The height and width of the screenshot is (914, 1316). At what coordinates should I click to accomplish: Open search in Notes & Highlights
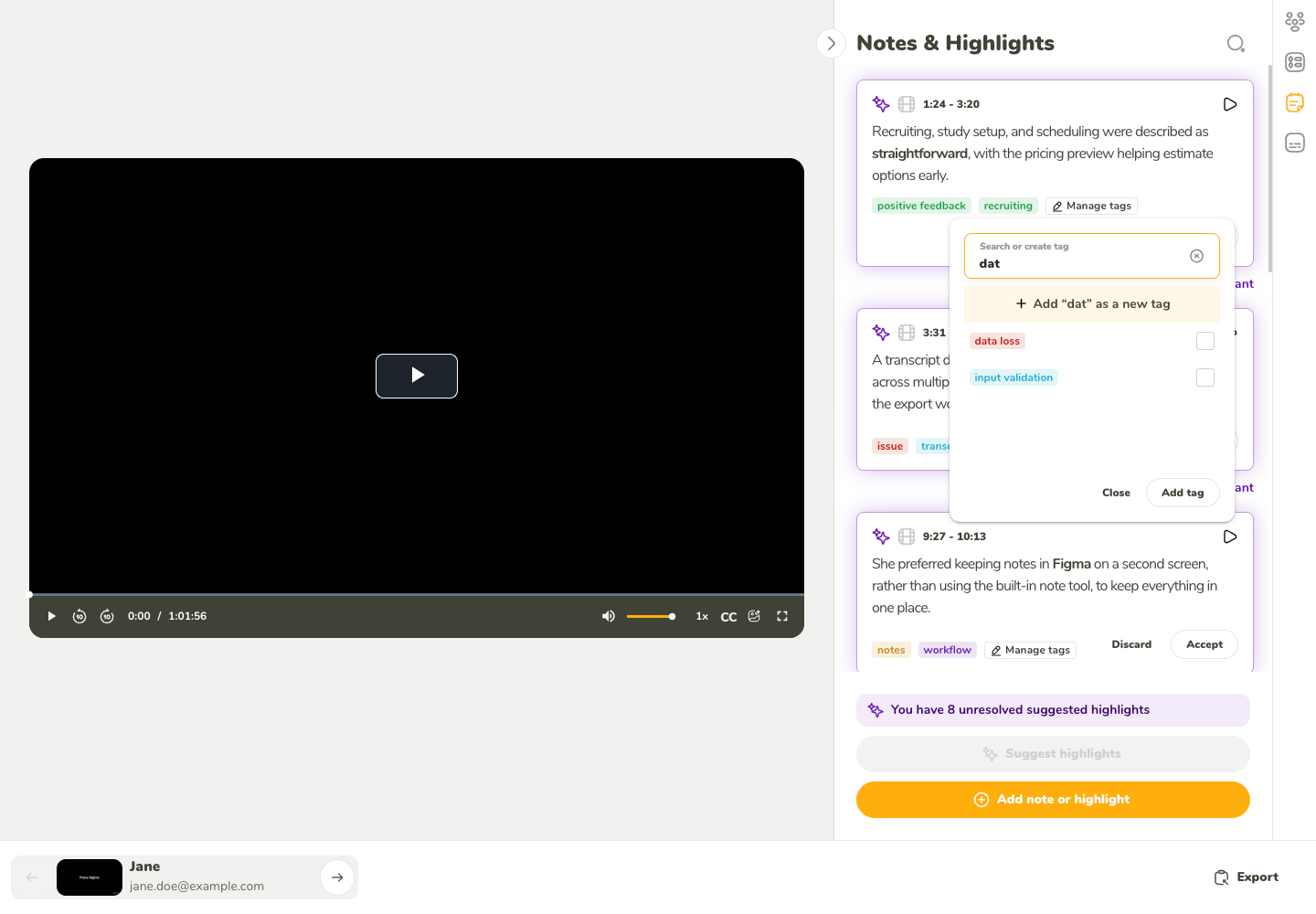click(x=1236, y=43)
